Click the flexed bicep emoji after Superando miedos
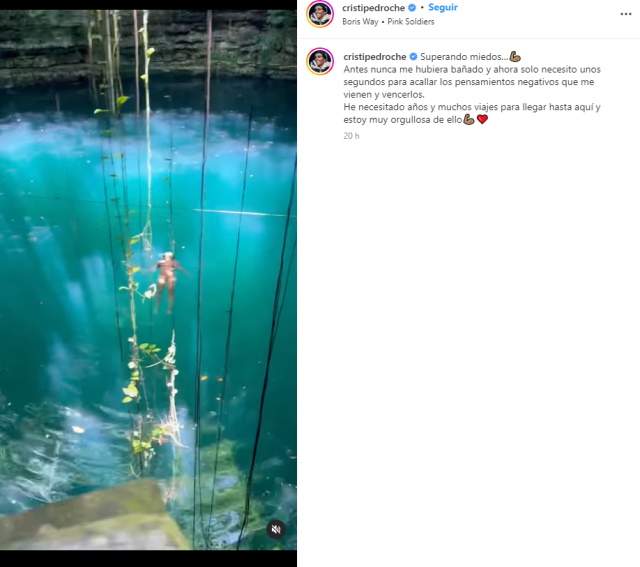This screenshot has height=567, width=640. tap(515, 56)
